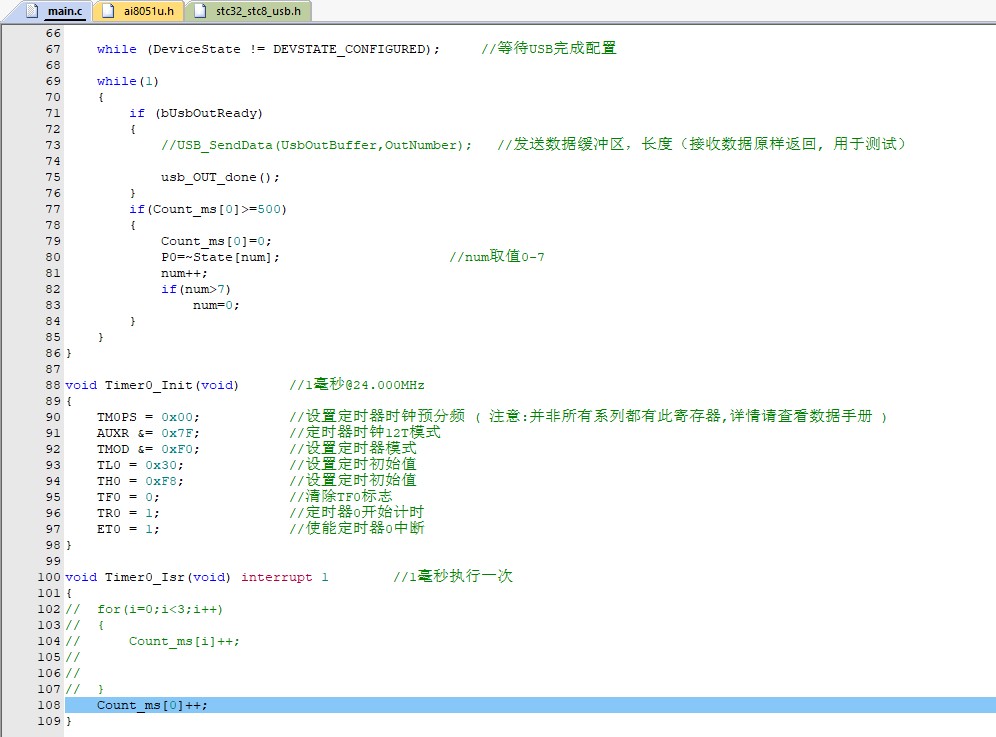Click the comment '//清除TF0标志'
996x737 pixels.
(341, 497)
